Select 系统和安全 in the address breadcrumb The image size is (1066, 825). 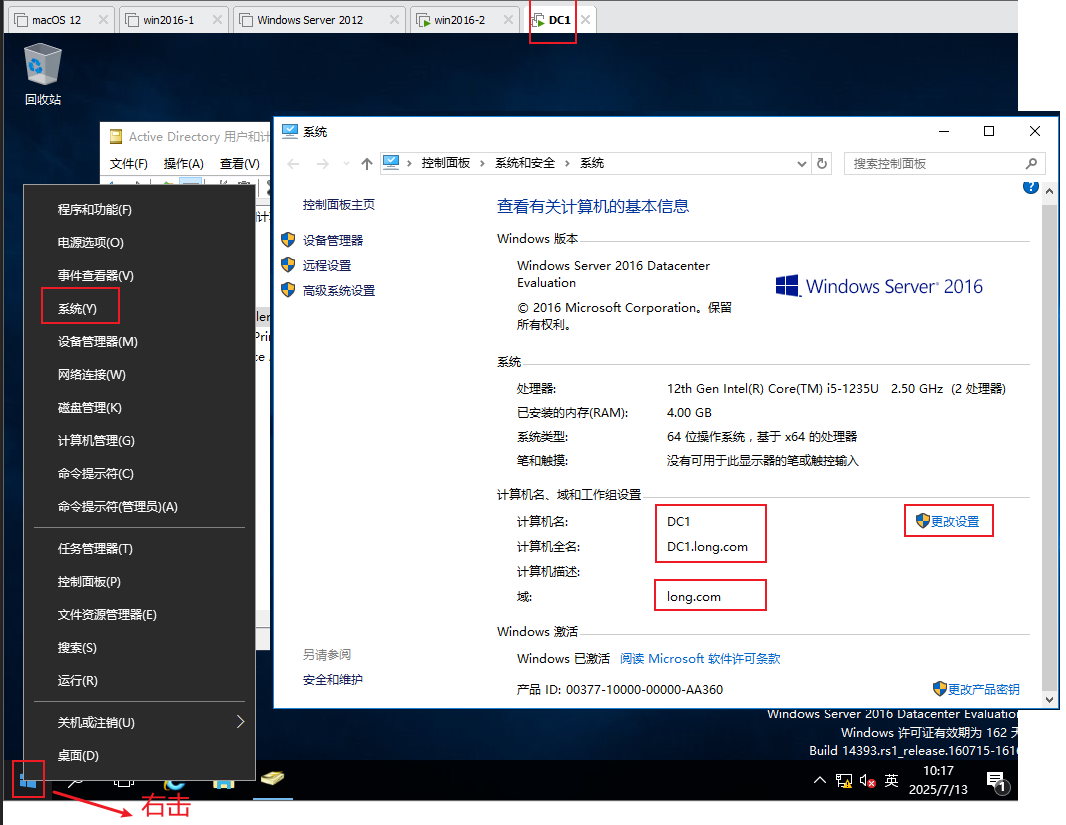[525, 163]
